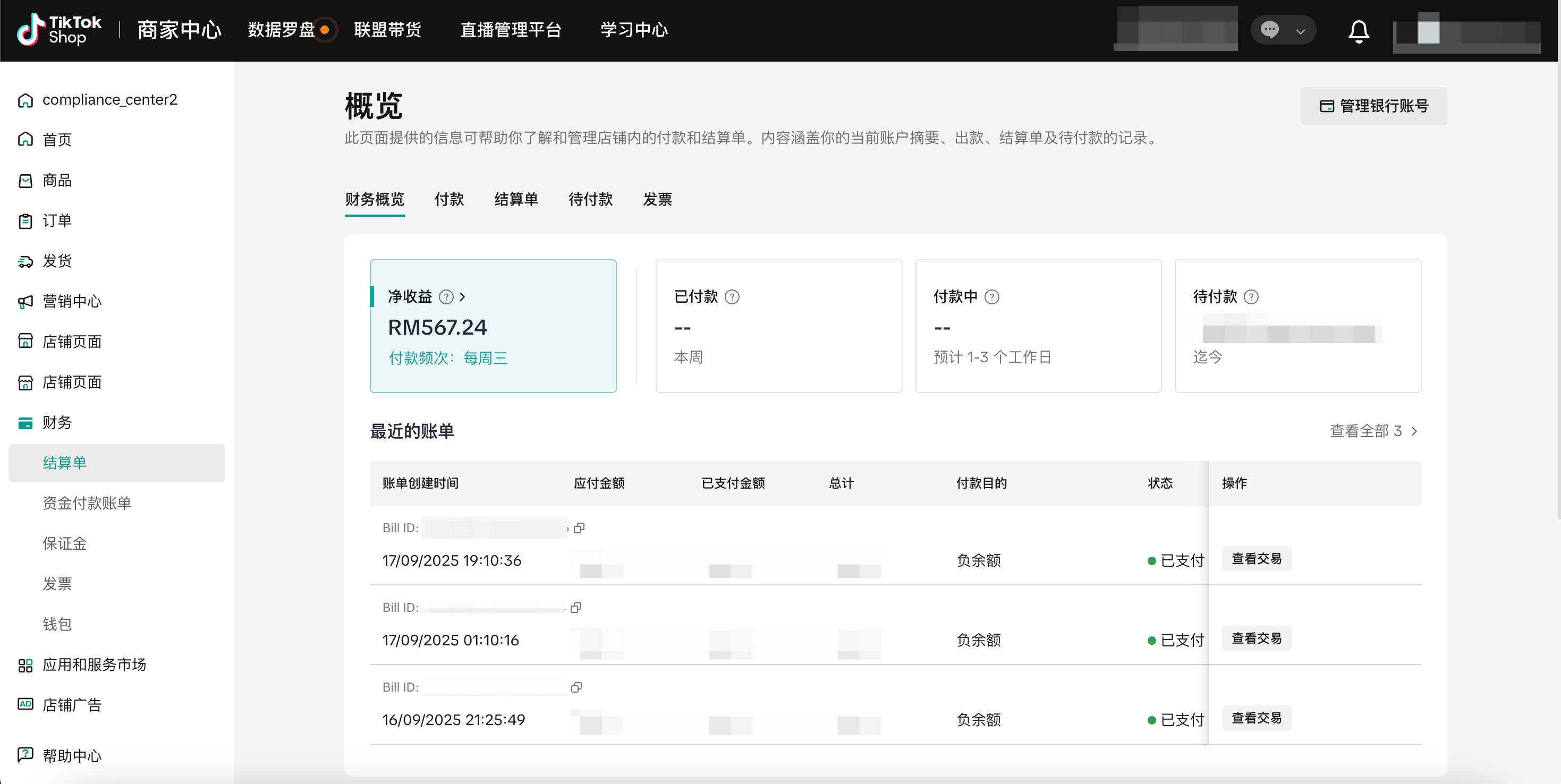Open 营销中心 from sidebar megaphone icon

tap(26, 301)
